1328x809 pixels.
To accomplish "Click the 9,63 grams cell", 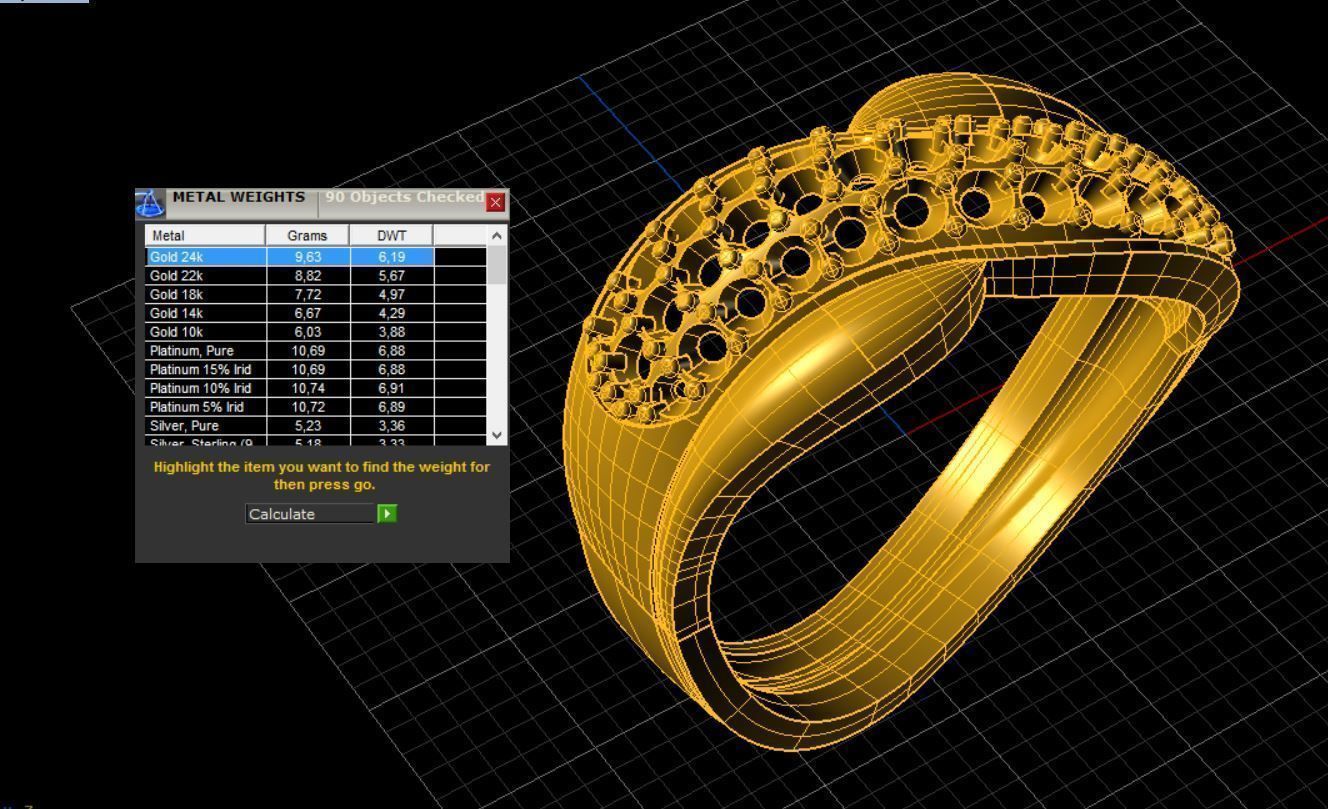I will point(308,257).
